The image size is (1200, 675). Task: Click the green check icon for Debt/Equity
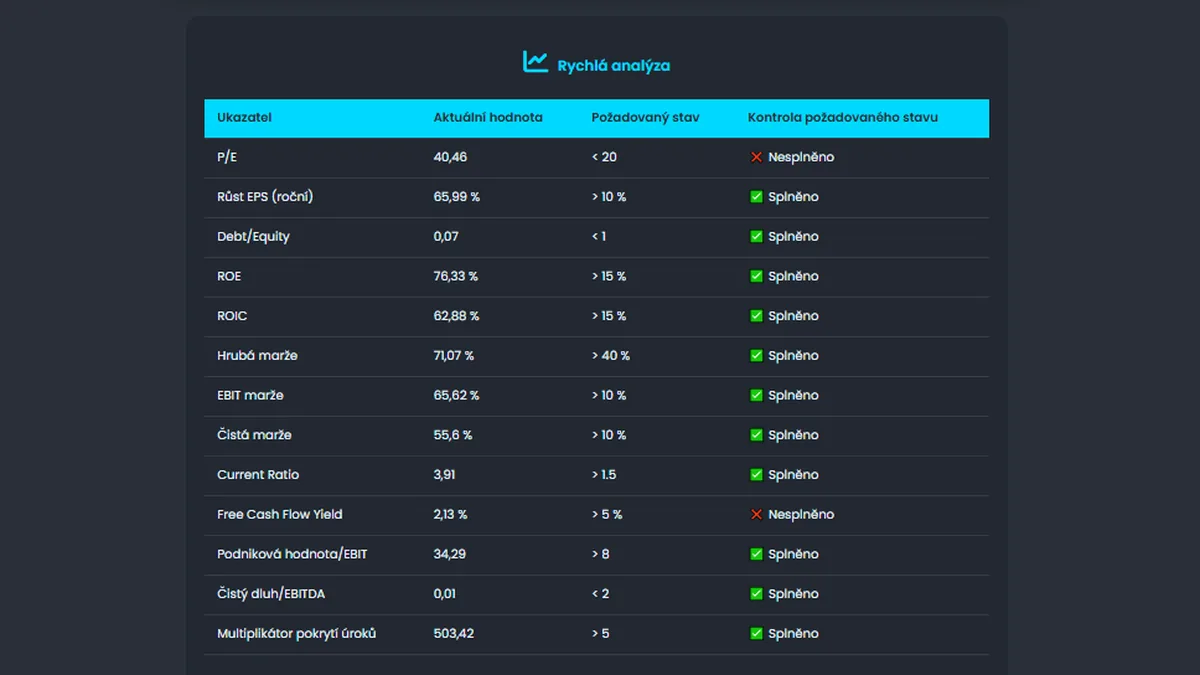(757, 237)
